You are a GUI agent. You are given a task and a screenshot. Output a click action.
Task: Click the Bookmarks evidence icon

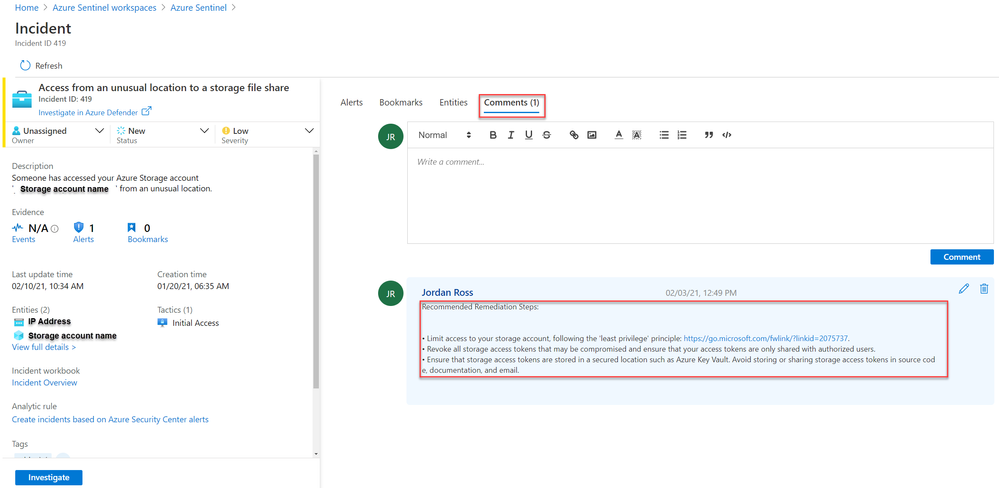pyautogui.click(x=132, y=227)
